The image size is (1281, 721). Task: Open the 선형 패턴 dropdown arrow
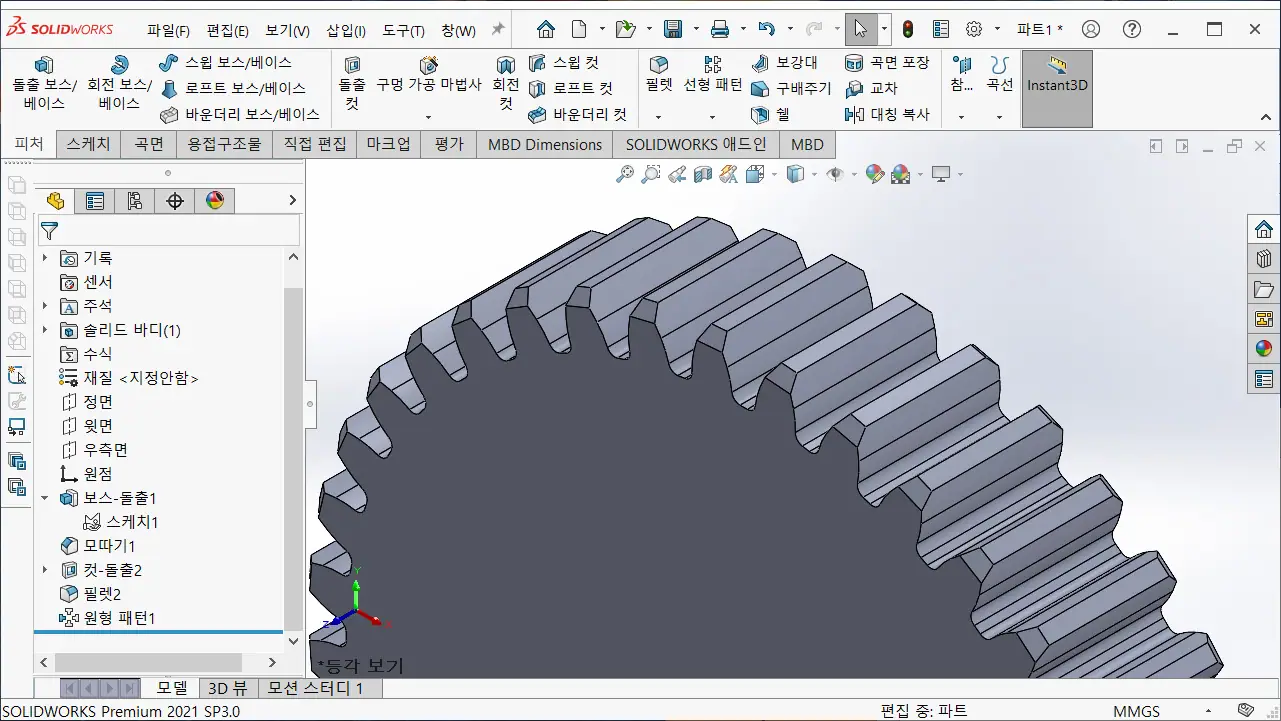point(713,117)
